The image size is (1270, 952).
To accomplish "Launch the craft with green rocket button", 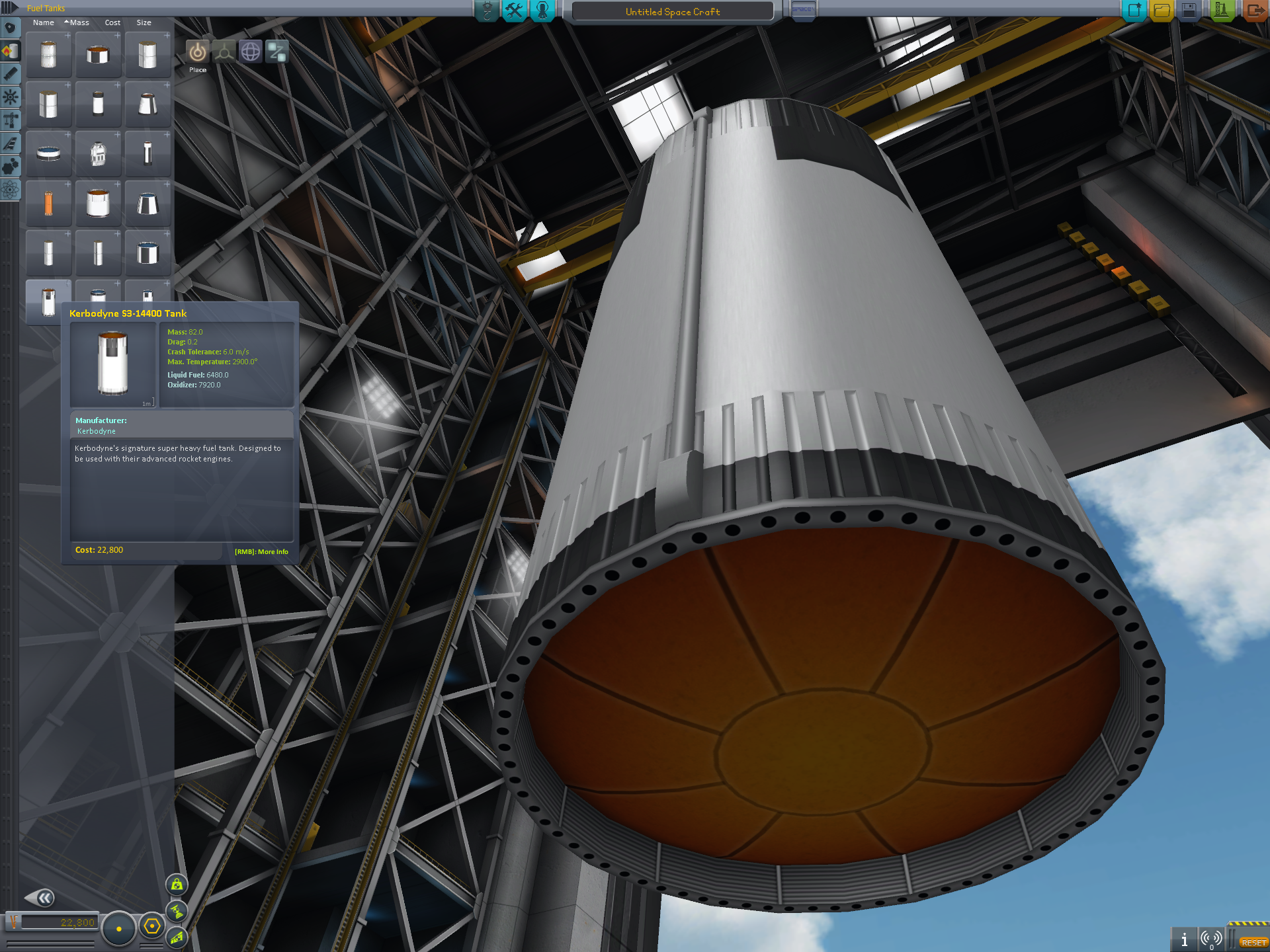I will point(1222,11).
